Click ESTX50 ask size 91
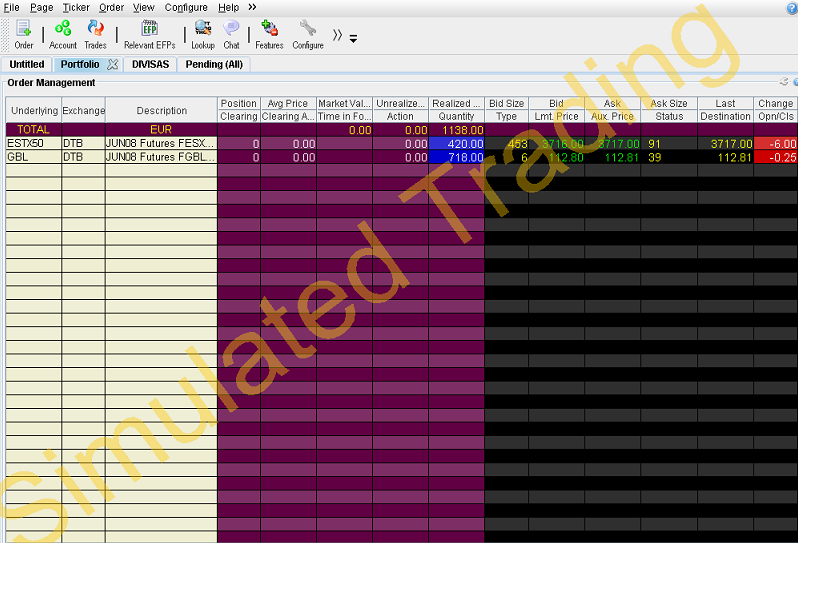Image resolution: width=820 pixels, height=615 pixels. click(x=669, y=143)
